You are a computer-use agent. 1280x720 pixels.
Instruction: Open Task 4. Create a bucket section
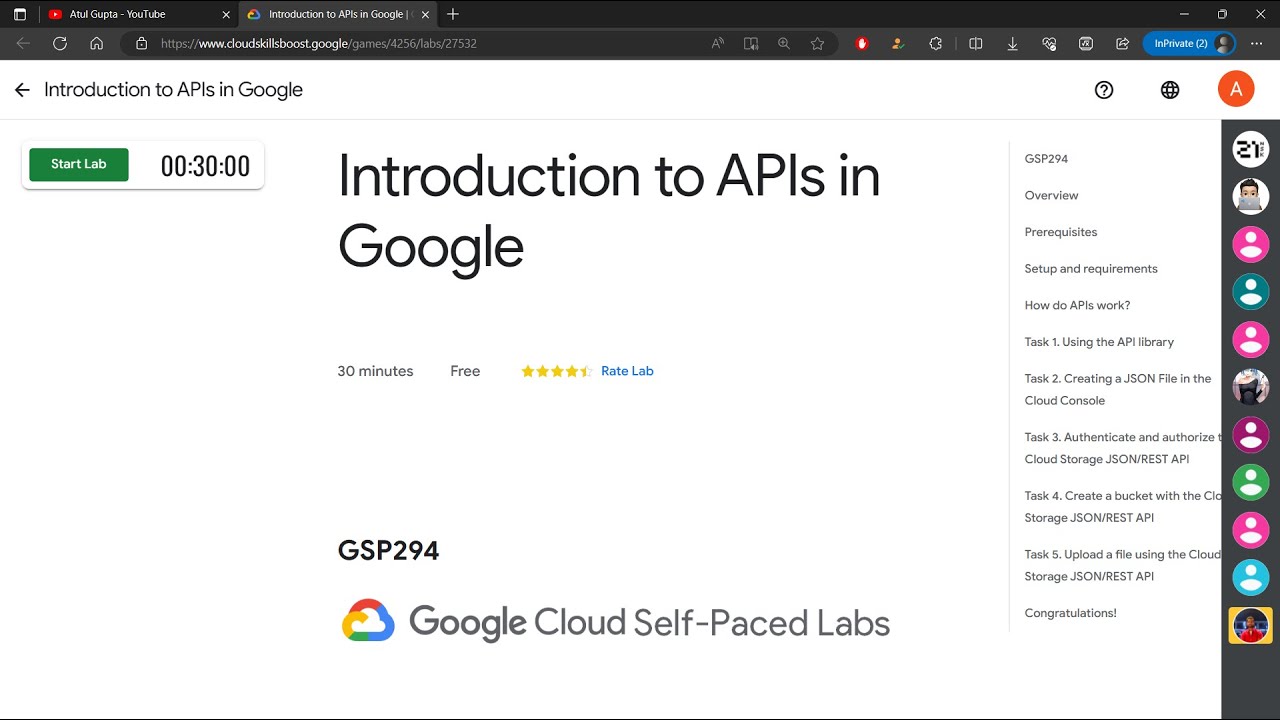[x=1122, y=507]
